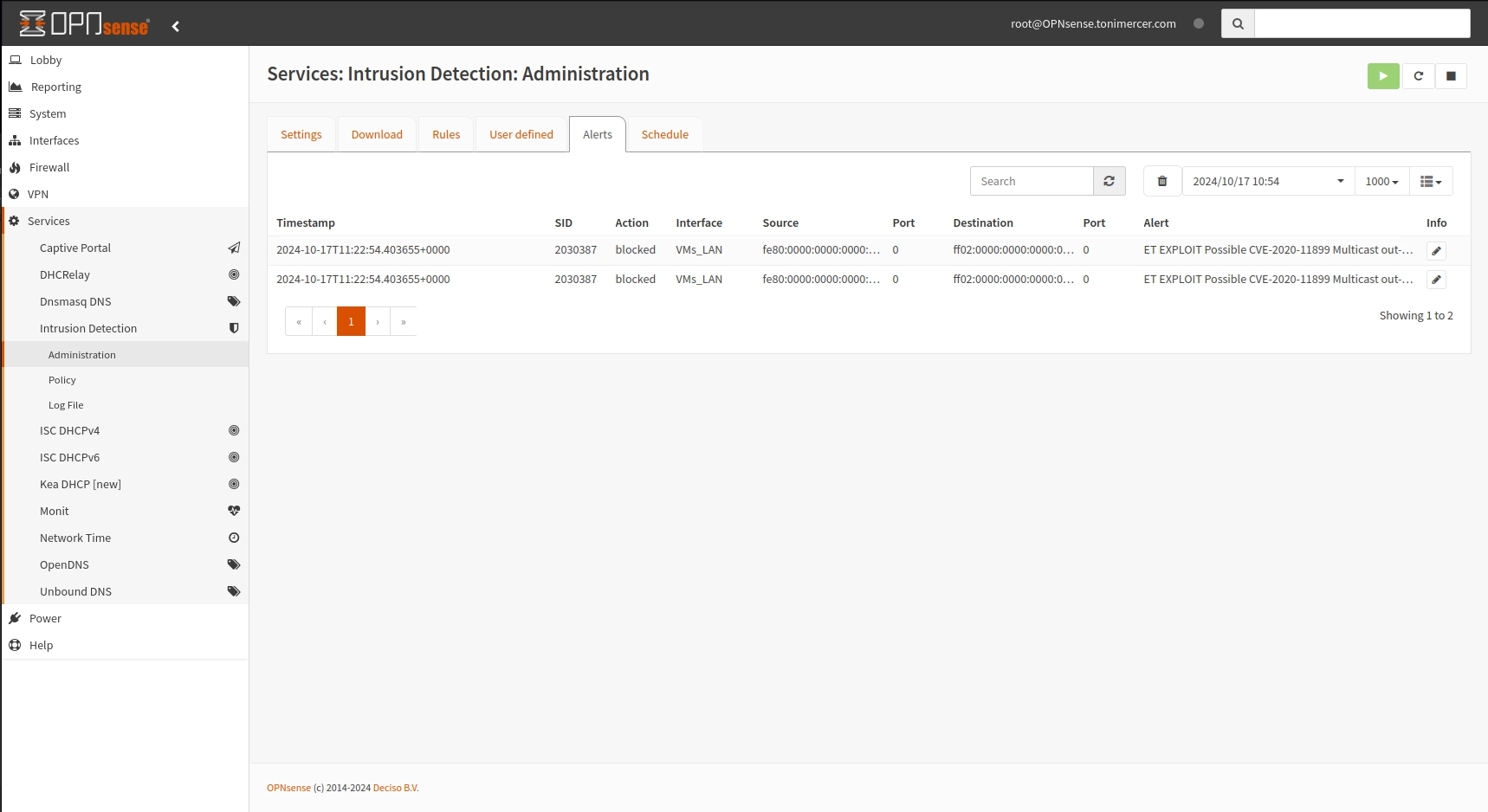Click Monit heartbeat icon
Viewport: 1488px width, 812px height.
(234, 511)
